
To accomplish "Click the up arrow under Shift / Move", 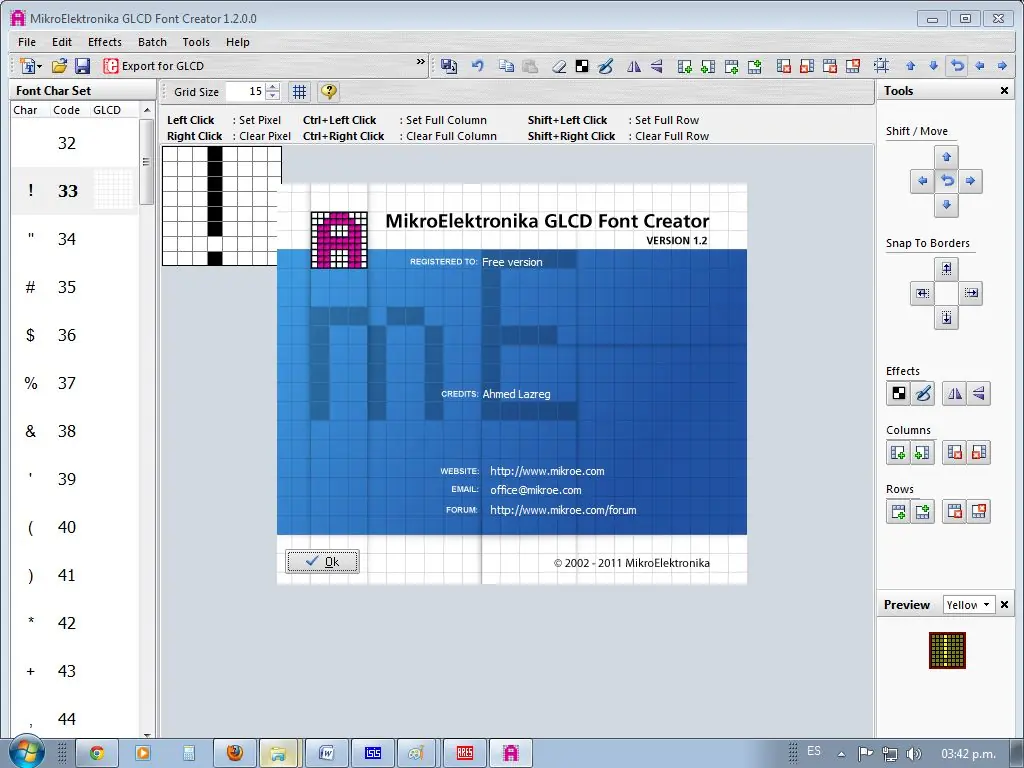I will 946,157.
